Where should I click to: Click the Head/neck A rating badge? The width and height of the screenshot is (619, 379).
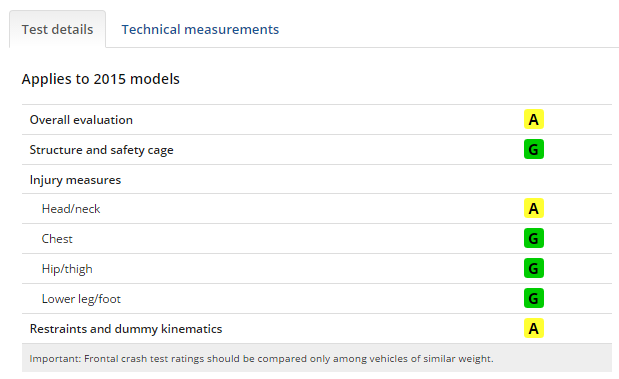(534, 208)
